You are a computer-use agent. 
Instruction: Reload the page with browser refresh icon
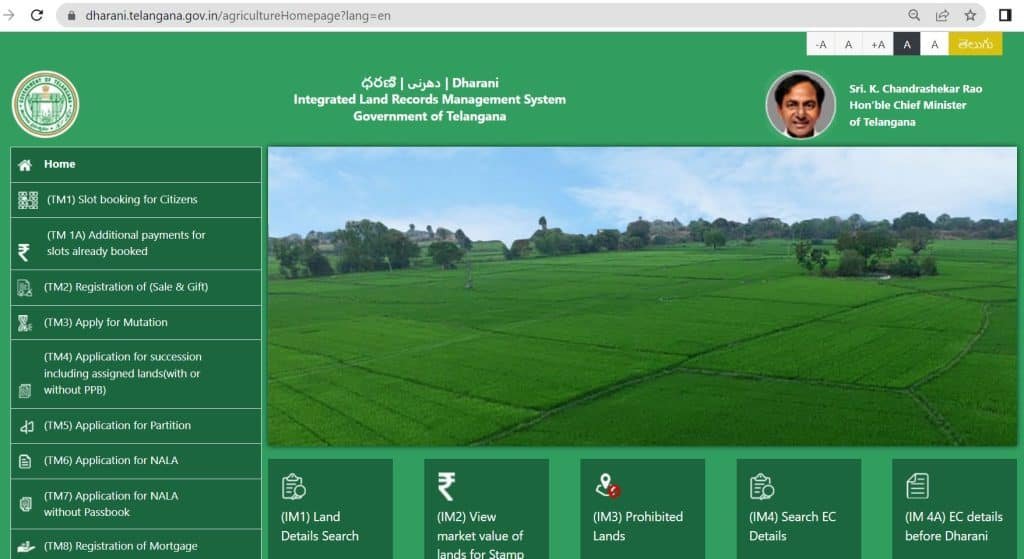pyautogui.click(x=37, y=15)
